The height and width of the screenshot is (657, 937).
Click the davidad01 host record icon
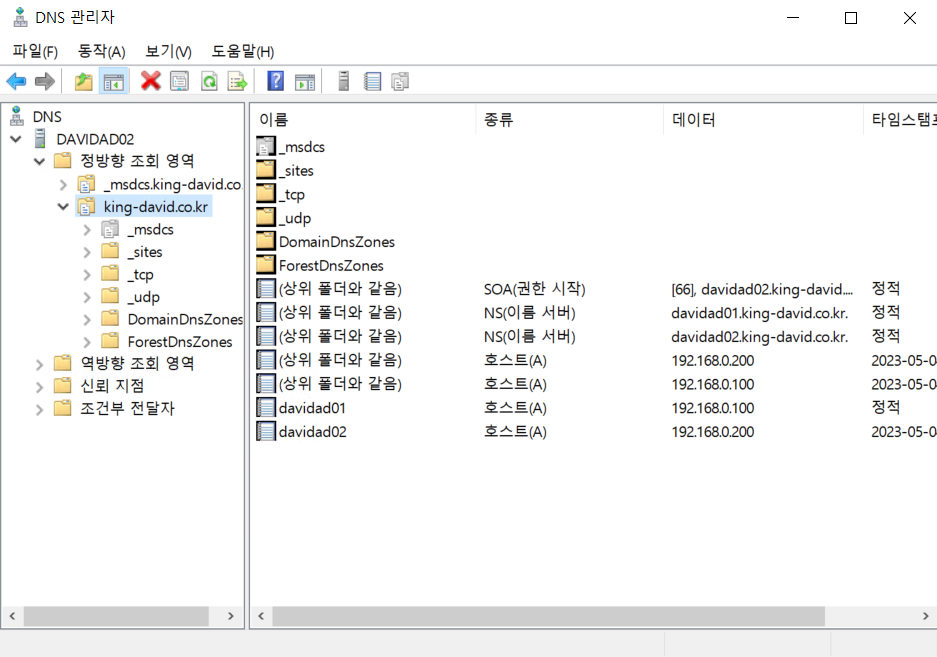click(x=266, y=408)
